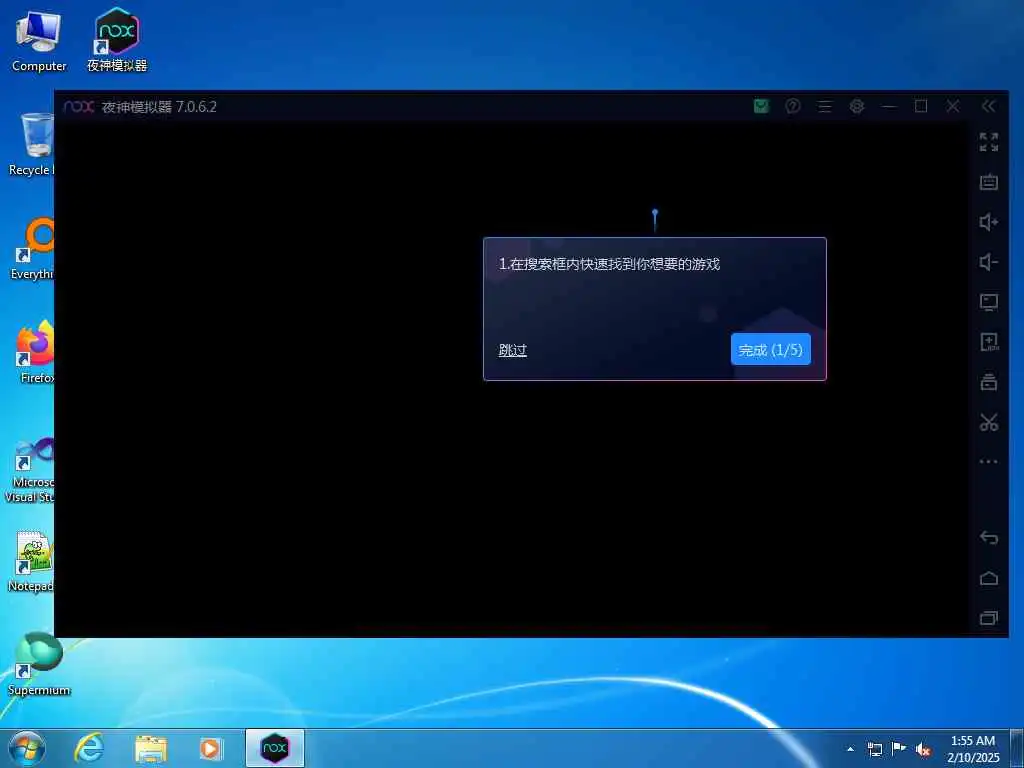Select the Recycle Bin desktop icon
The width and height of the screenshot is (1024, 768).
[31, 144]
